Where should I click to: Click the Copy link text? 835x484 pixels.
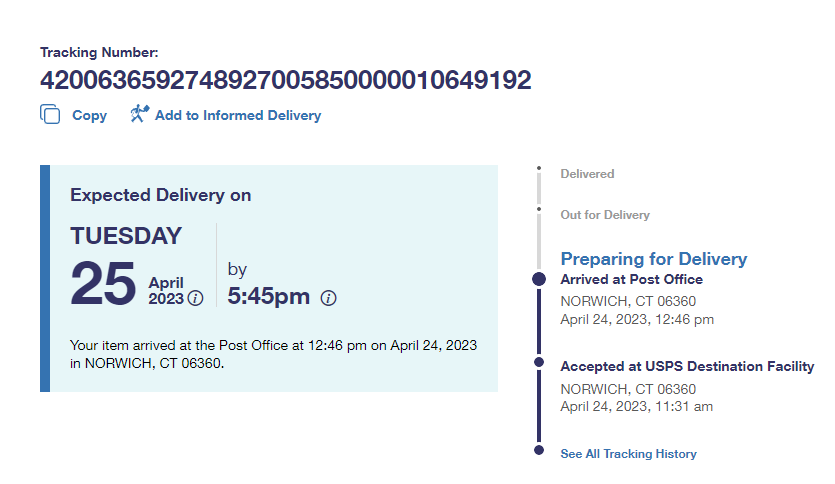[x=89, y=115]
